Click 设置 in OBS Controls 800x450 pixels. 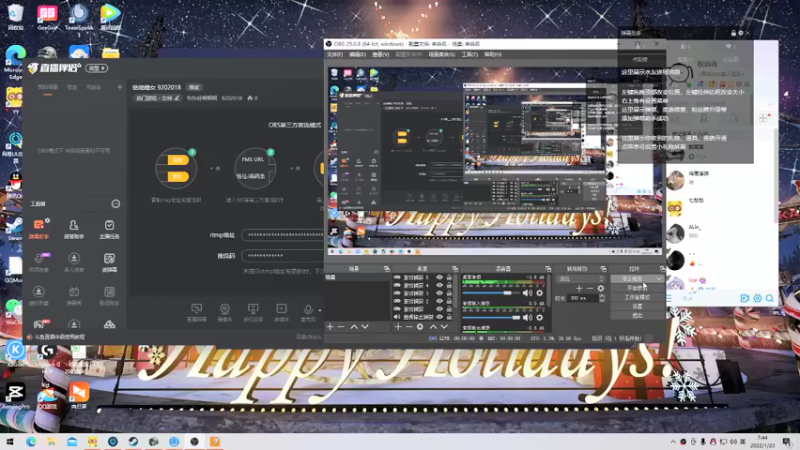point(637,307)
